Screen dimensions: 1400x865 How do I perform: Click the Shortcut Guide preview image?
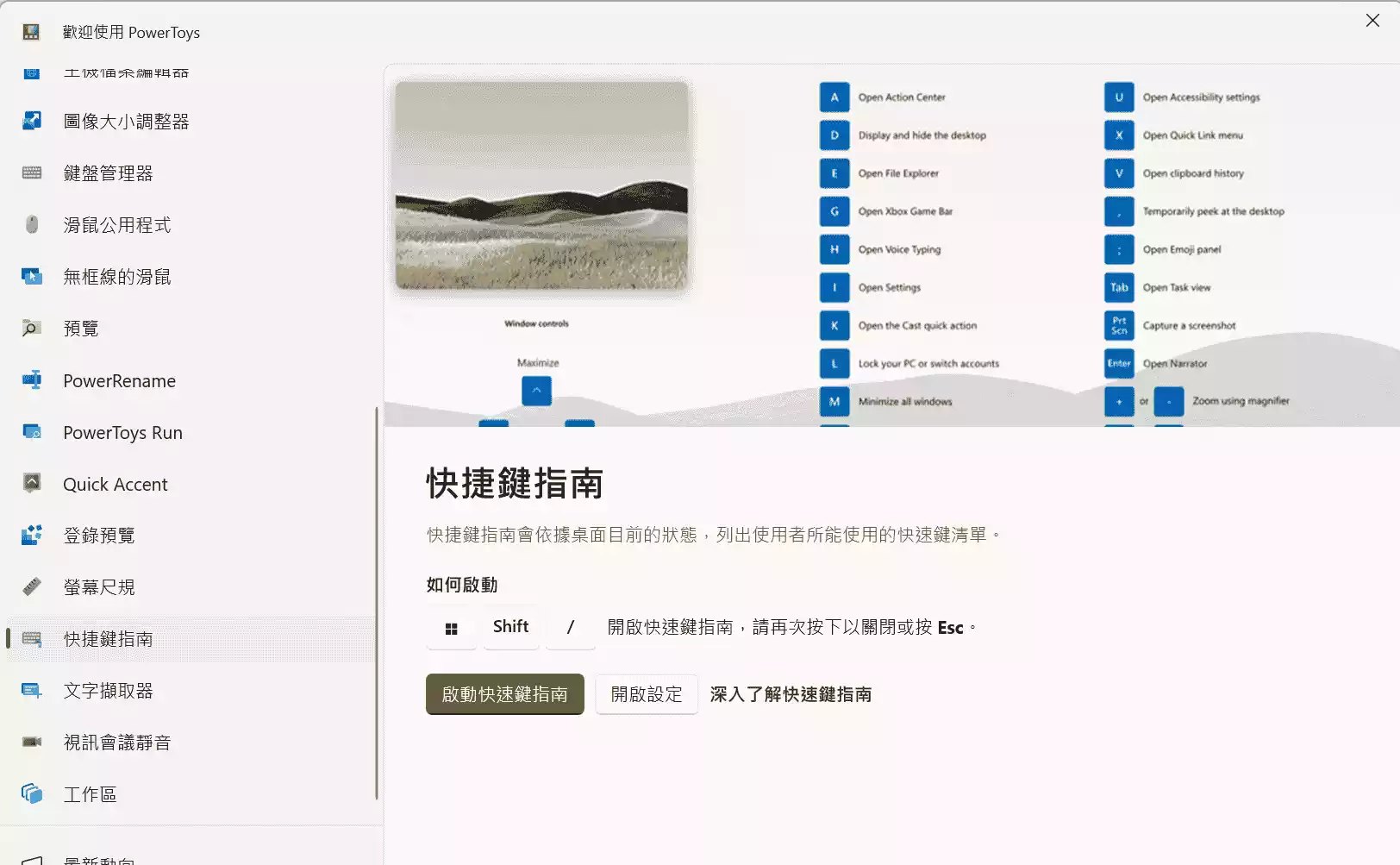(891, 246)
